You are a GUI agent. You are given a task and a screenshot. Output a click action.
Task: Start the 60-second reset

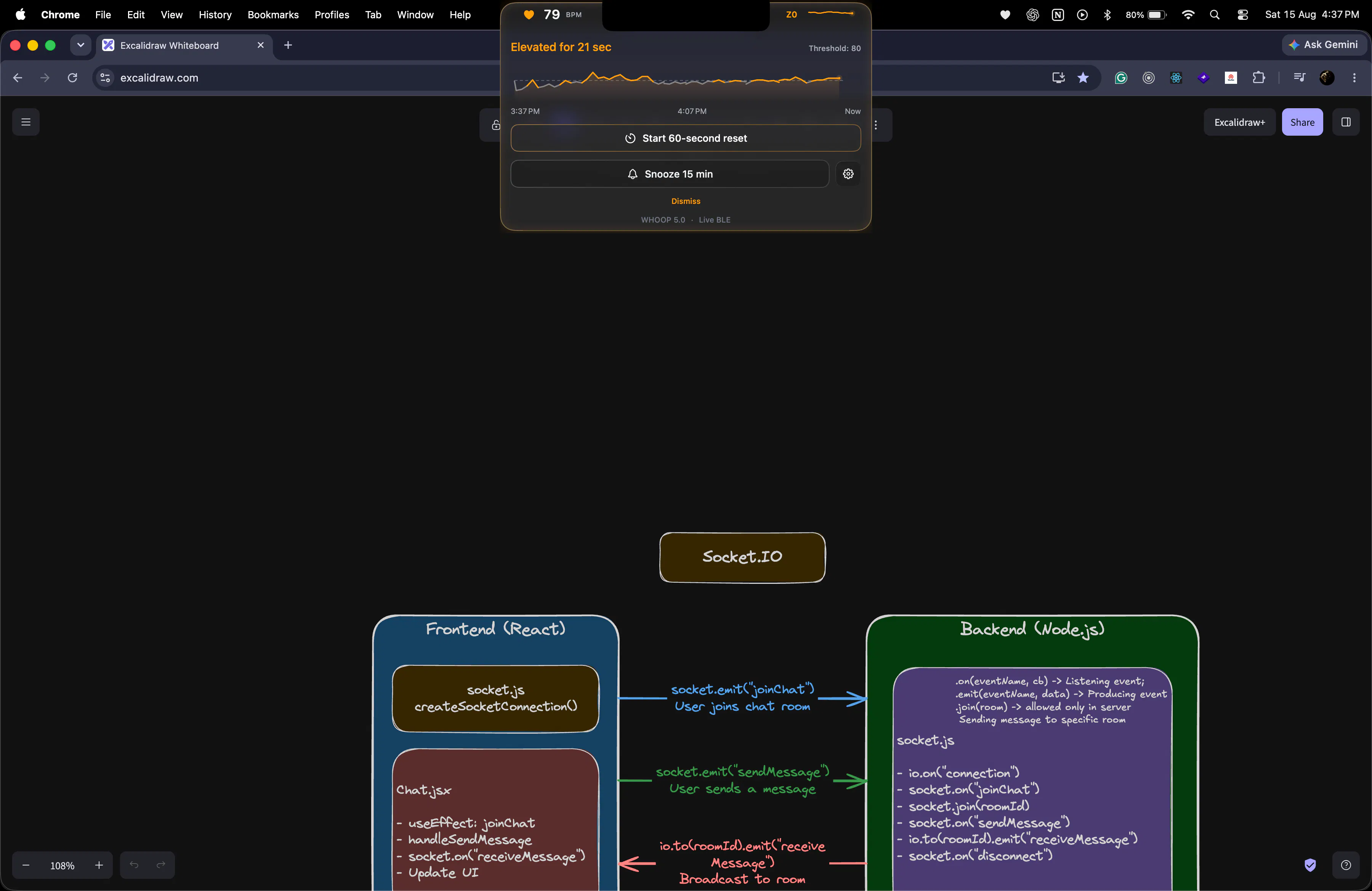coord(685,138)
